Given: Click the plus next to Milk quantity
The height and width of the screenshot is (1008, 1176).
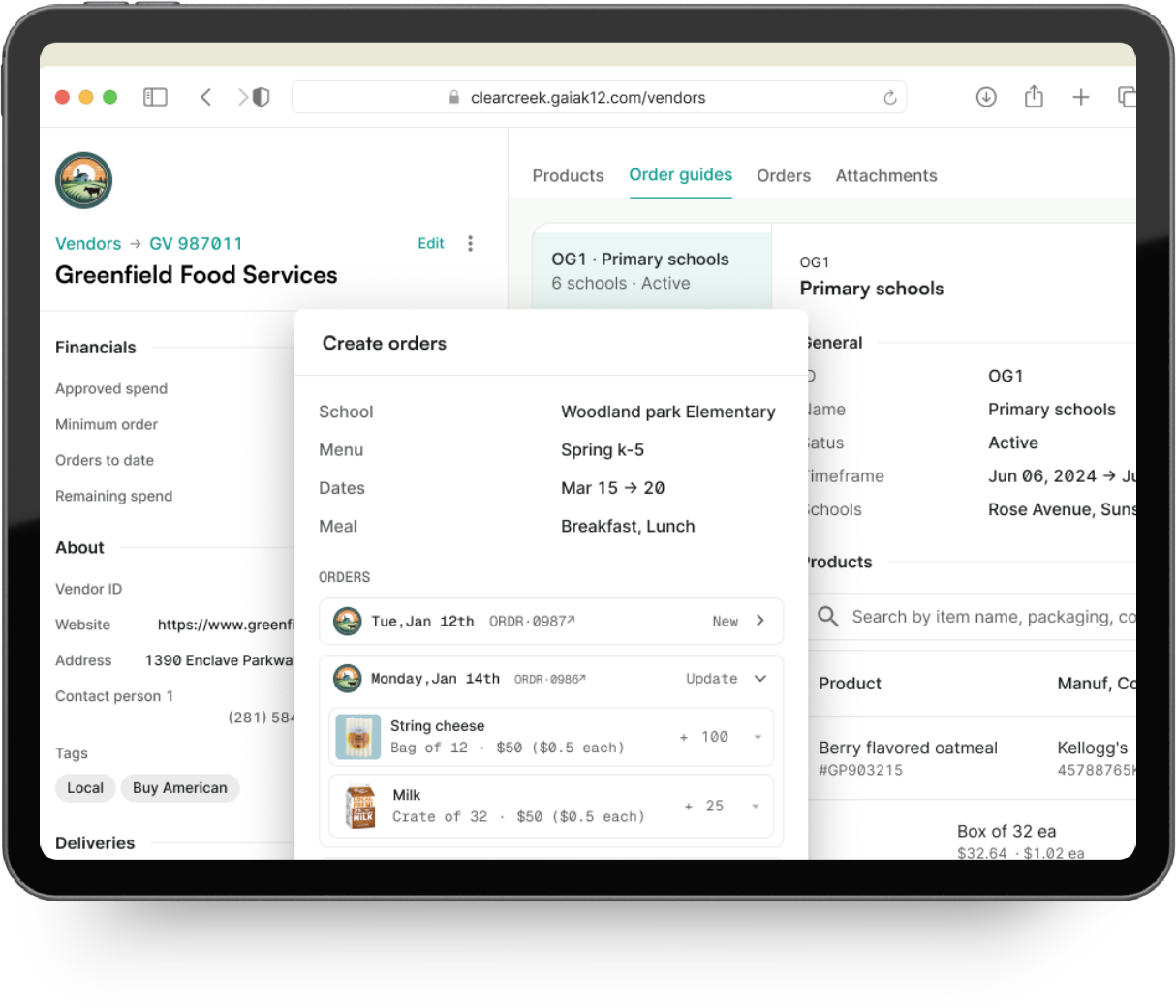Looking at the screenshot, I should point(689,806).
